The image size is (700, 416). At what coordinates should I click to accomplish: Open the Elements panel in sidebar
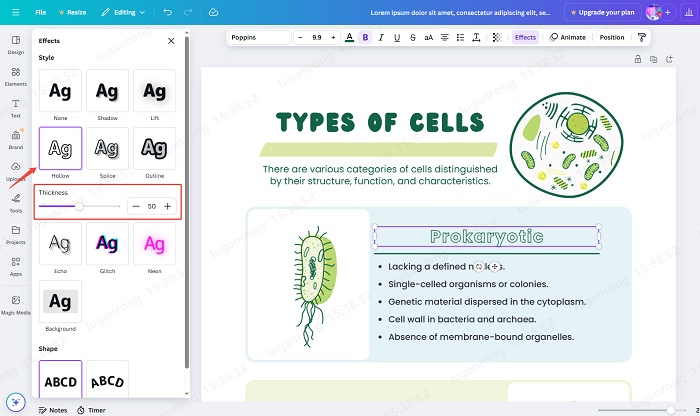click(x=16, y=75)
